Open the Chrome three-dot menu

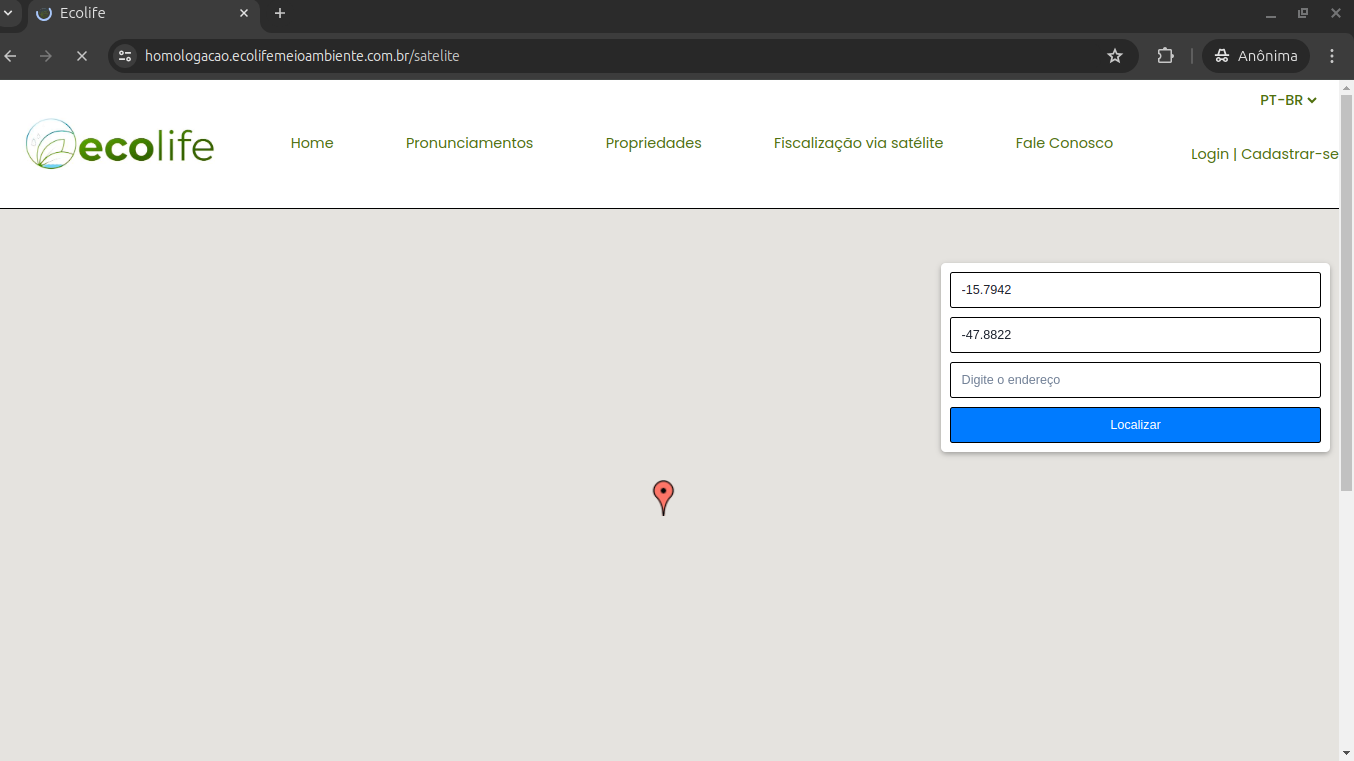(1332, 56)
